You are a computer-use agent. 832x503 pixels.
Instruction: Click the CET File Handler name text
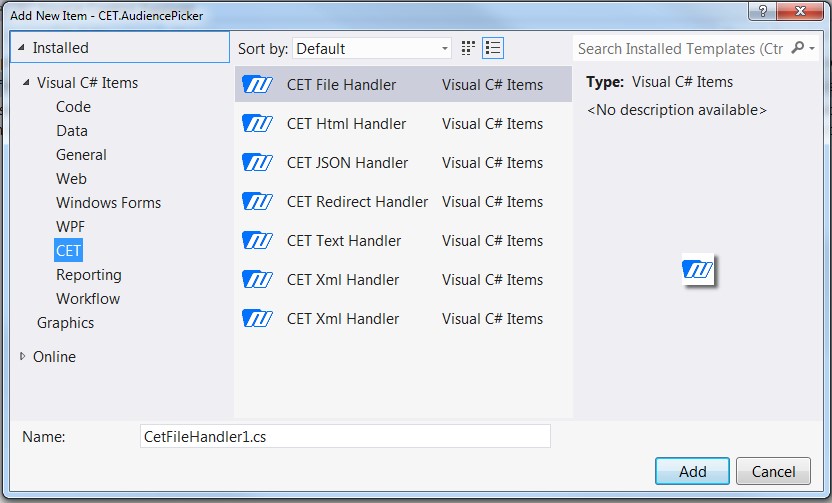pyautogui.click(x=341, y=84)
